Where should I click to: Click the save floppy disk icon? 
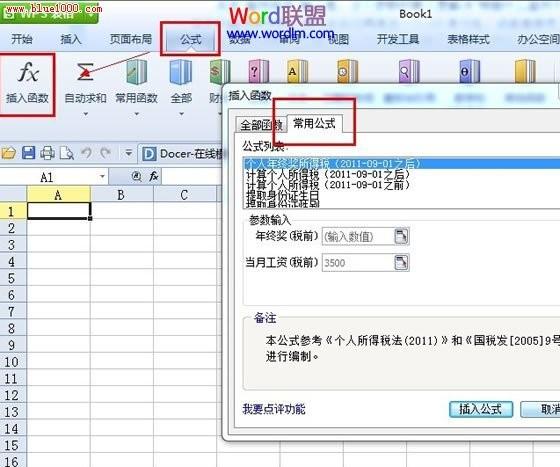coord(29,153)
